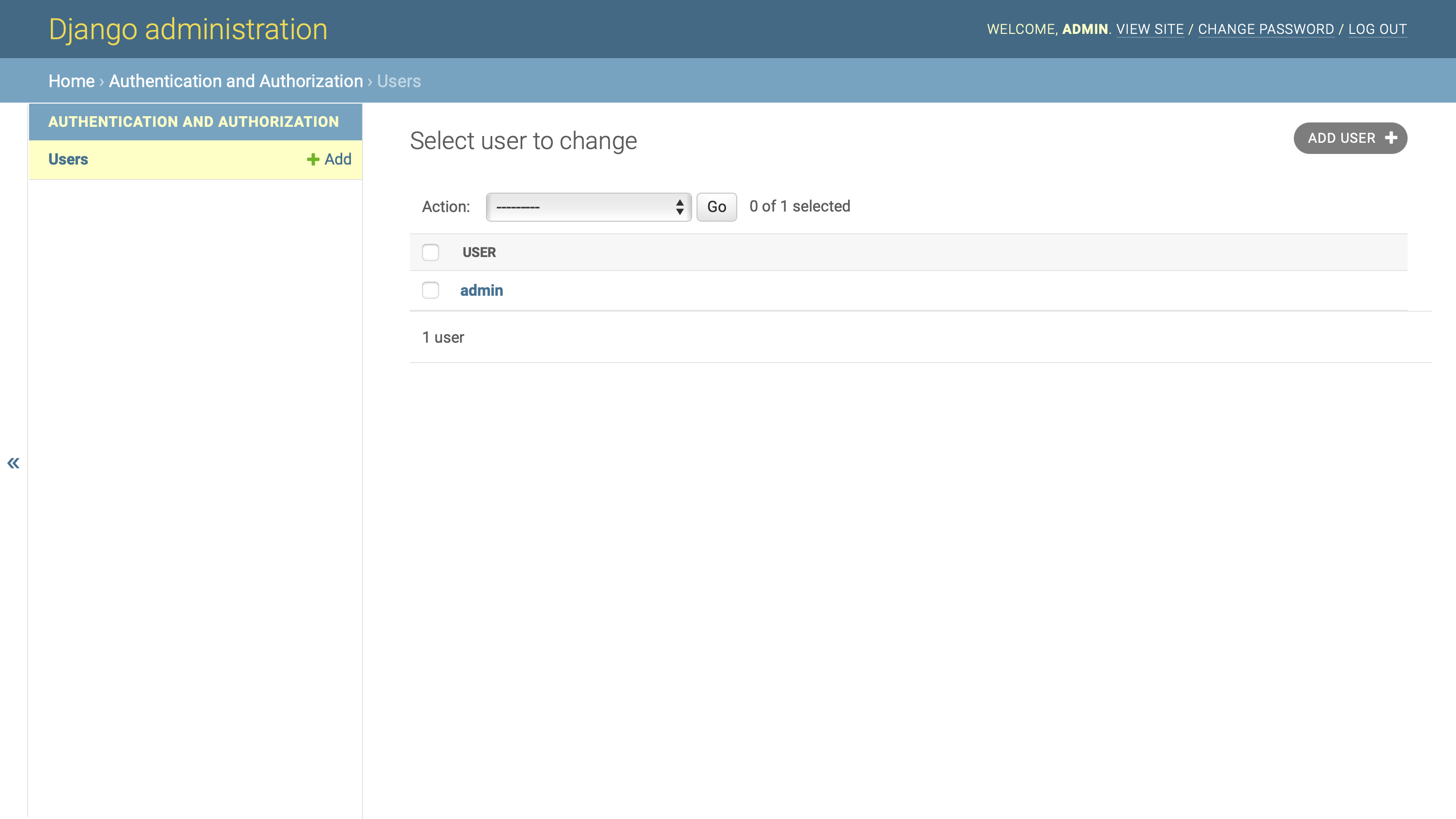Click the Action dropdown's up-down arrows
The height and width of the screenshot is (819, 1456).
pos(680,207)
